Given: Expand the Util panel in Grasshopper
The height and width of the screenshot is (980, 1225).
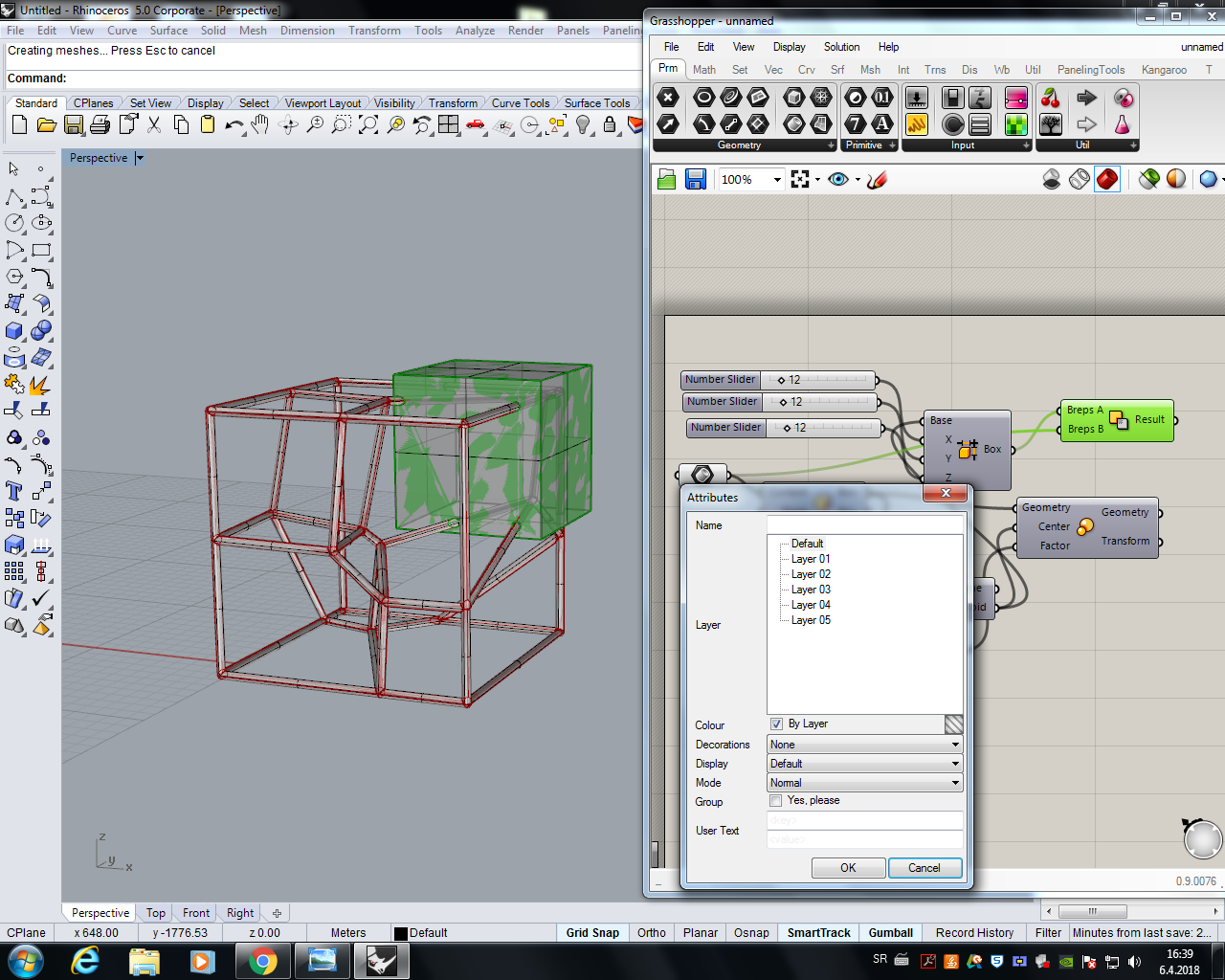Looking at the screenshot, I should (x=1133, y=145).
